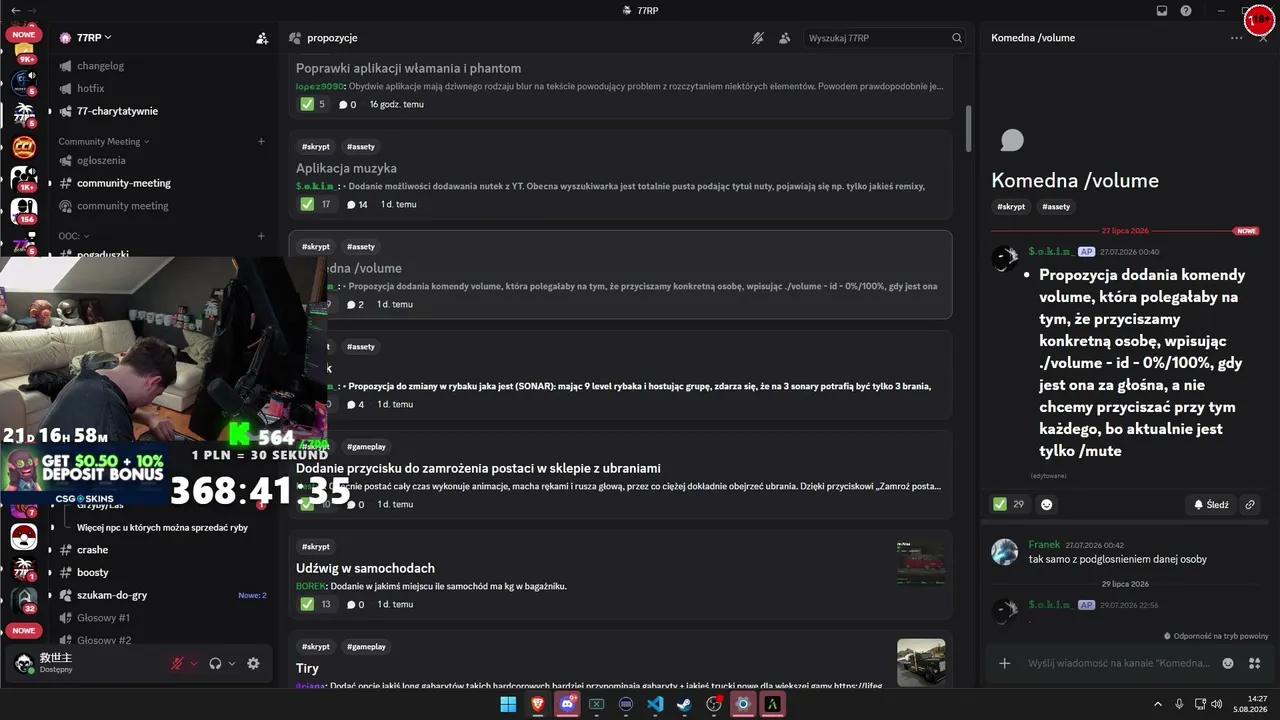Image resolution: width=1280 pixels, height=720 pixels.
Task: Click the search magnifier icon
Action: pos(957,38)
